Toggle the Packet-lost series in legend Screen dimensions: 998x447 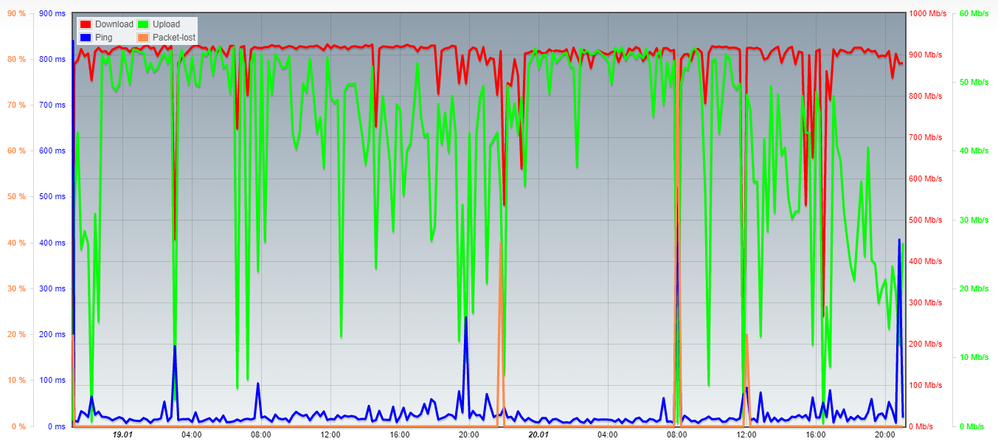tap(167, 38)
